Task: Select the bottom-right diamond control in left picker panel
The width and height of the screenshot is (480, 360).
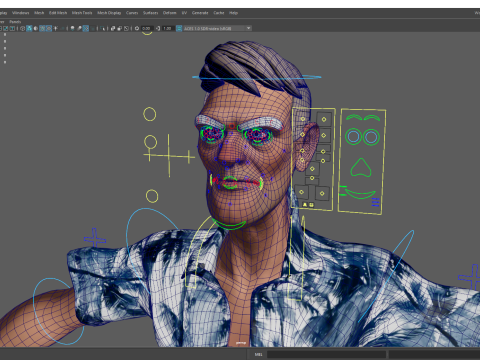Action: (x=322, y=193)
